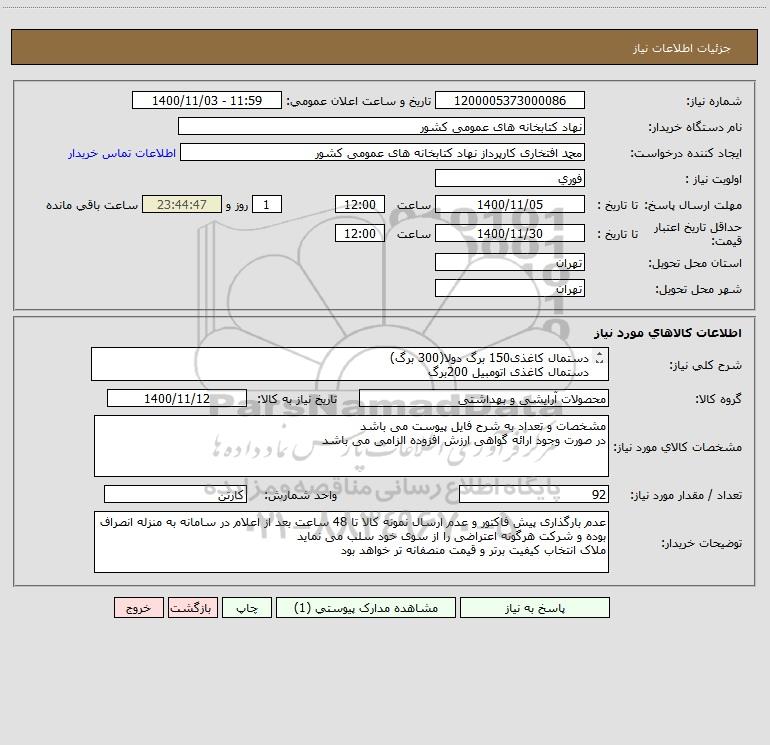Click the label 'مهلت ارسال پاسخ:'
770x745 pixels.
pyautogui.click(x=693, y=205)
